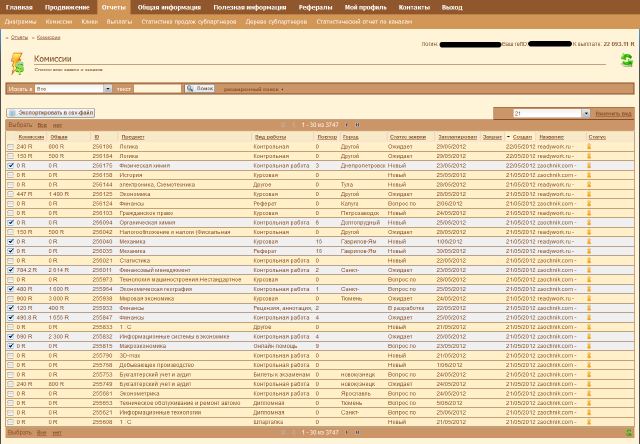Click the Комиссии lightning money icon

point(19,64)
